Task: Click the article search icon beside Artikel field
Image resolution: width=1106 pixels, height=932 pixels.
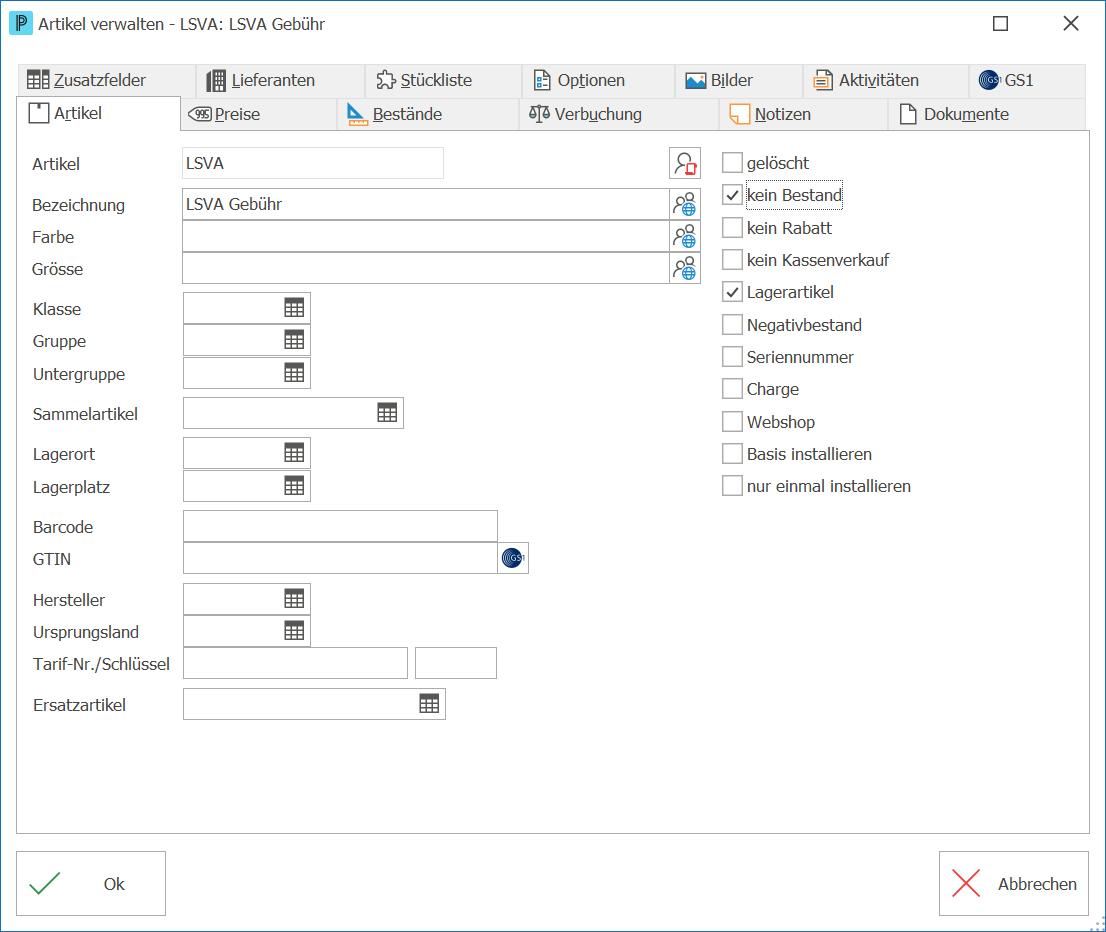Action: (684, 163)
